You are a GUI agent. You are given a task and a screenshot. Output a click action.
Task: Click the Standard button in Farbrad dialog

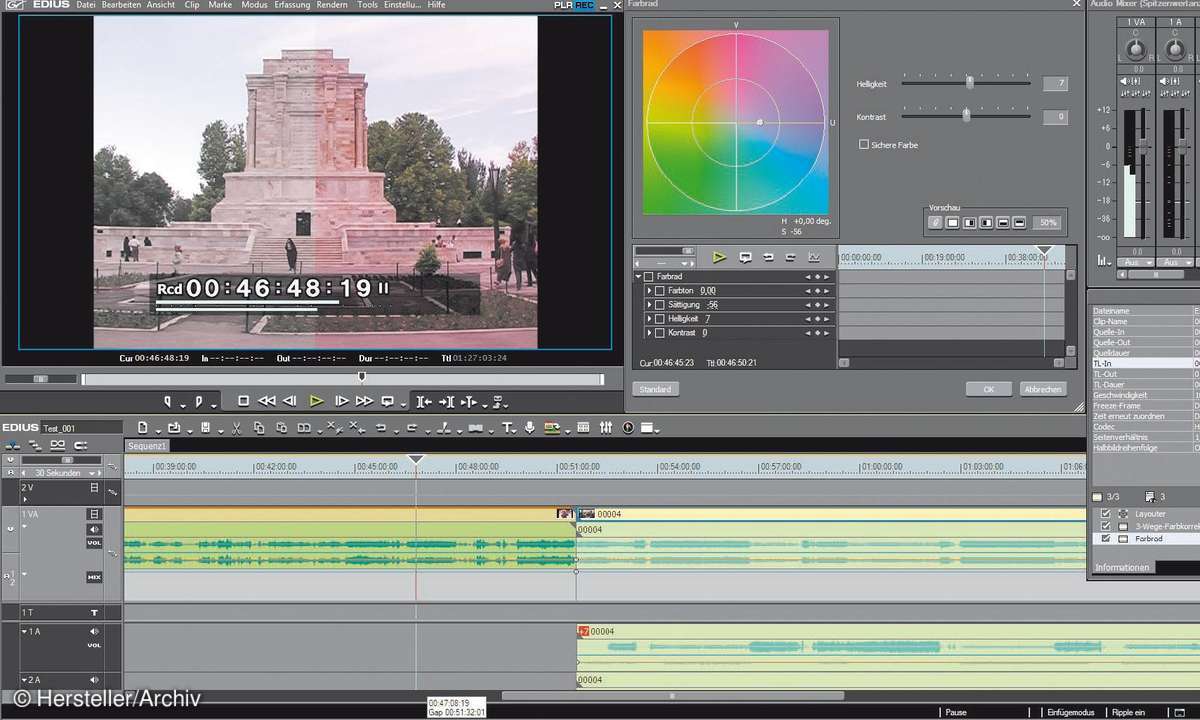tap(655, 389)
